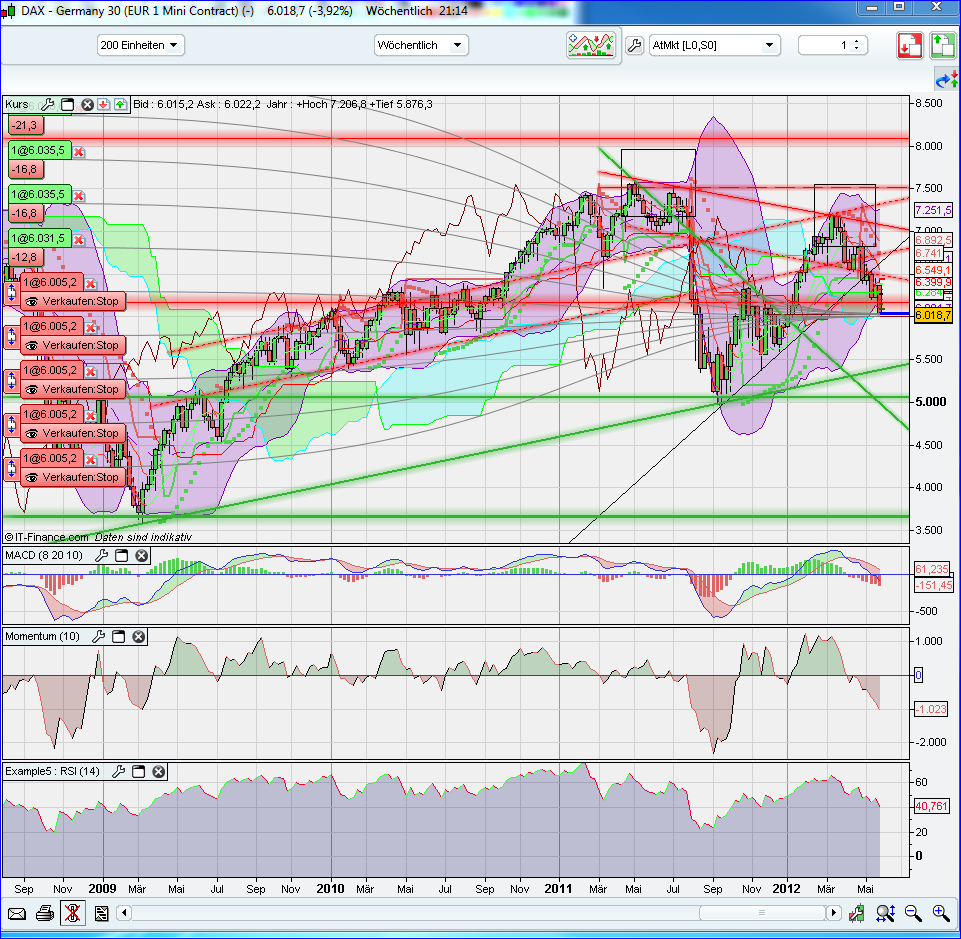Decrease quantity with the stepper down arrow
Image resolution: width=961 pixels, height=939 pixels.
pos(857,49)
